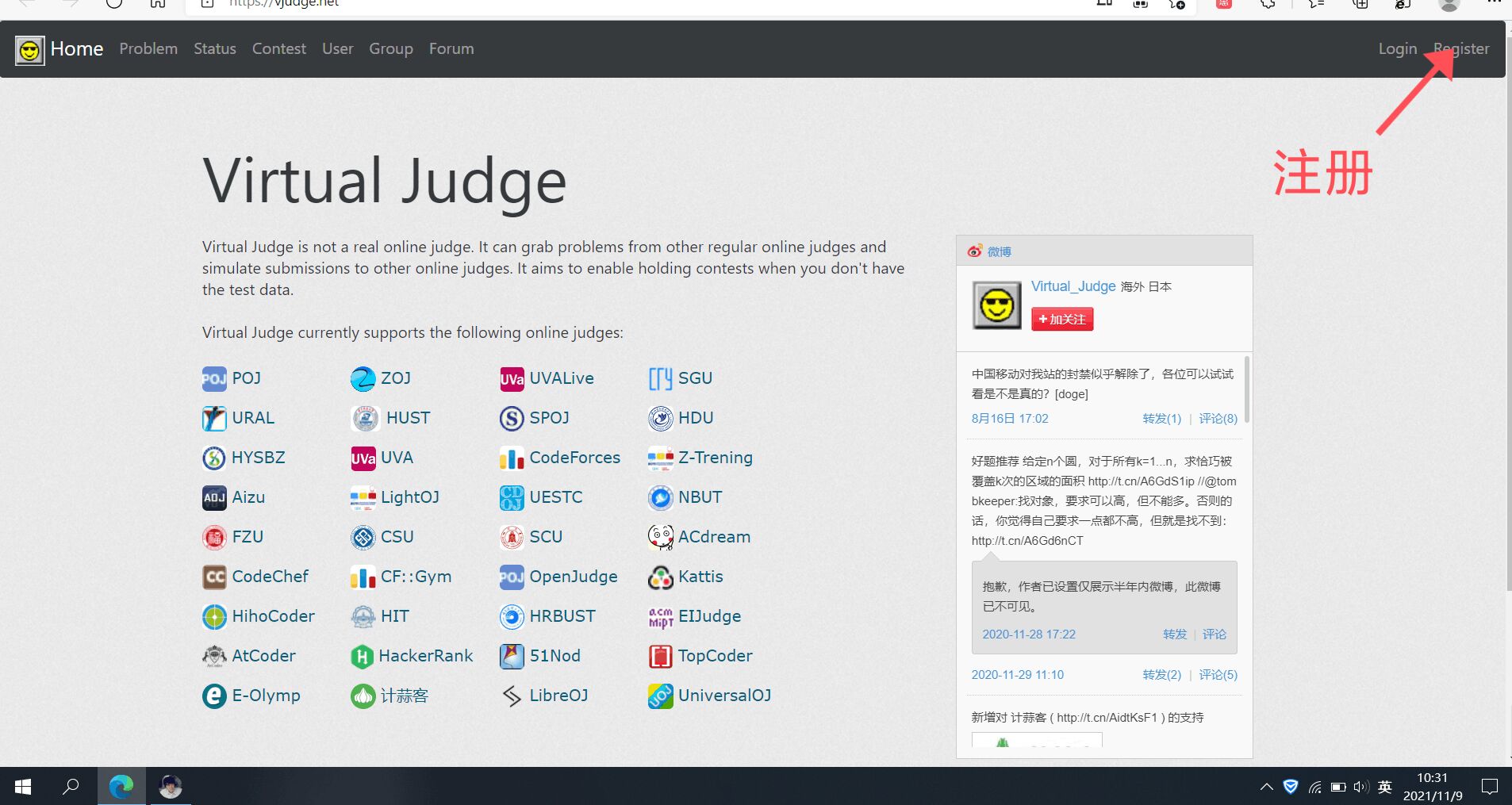Viewport: 1512px width, 805px height.
Task: Select the AtCoder judge icon
Action: click(x=213, y=656)
